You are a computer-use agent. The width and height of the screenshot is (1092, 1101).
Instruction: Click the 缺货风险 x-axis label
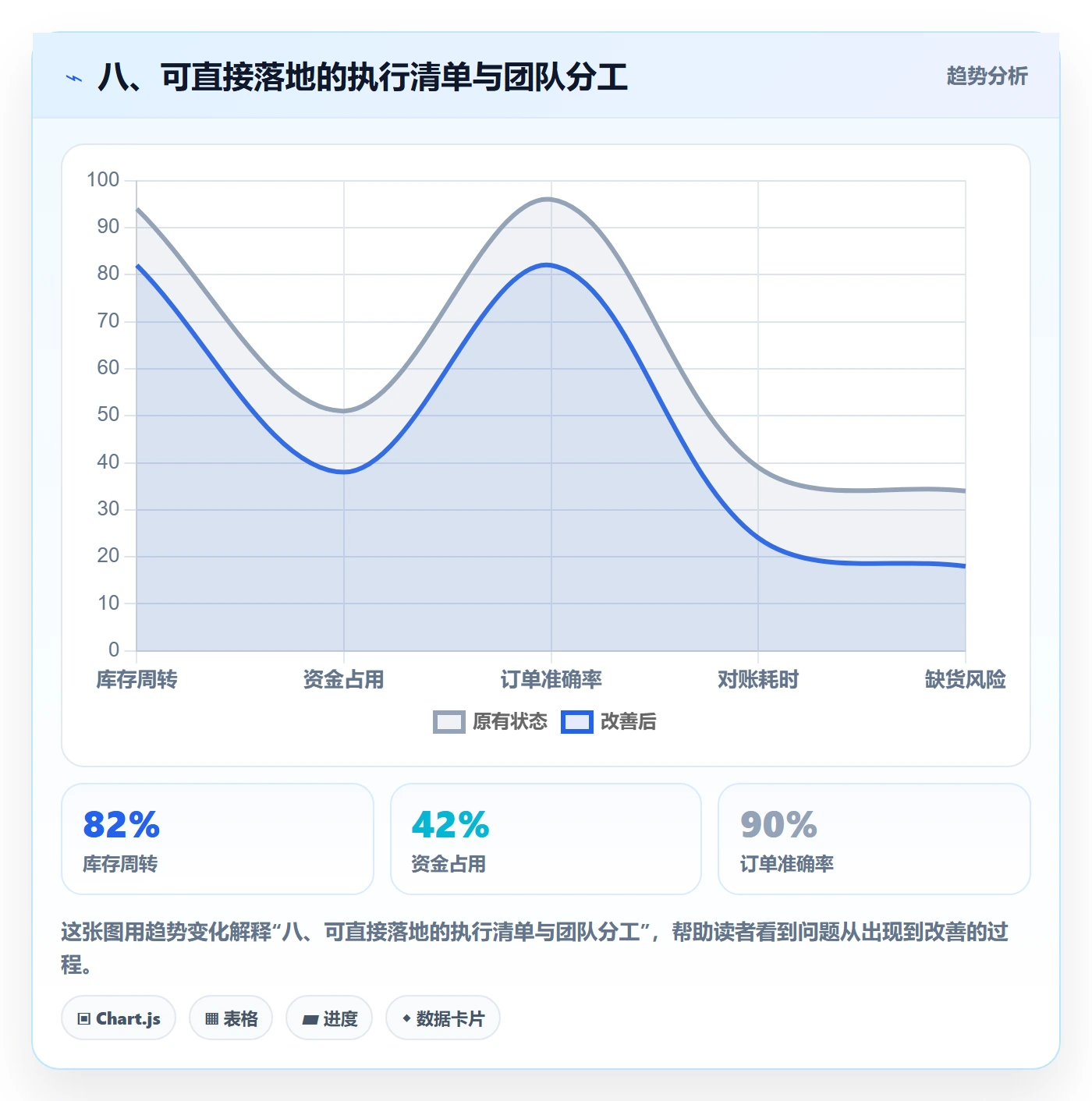coord(966,680)
